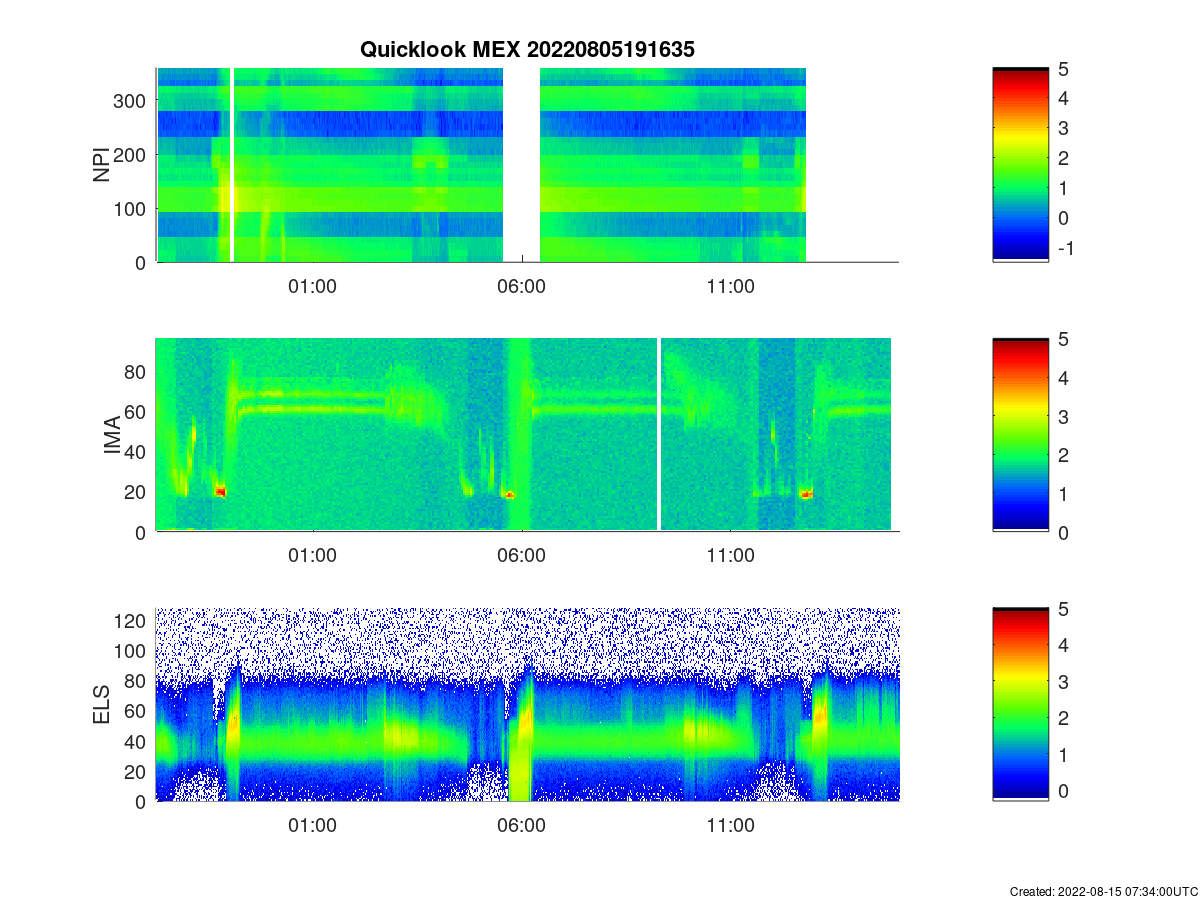Click the 5 value on IMA colorbar
Image resolution: width=1200 pixels, height=900 pixels.
pos(1064,339)
